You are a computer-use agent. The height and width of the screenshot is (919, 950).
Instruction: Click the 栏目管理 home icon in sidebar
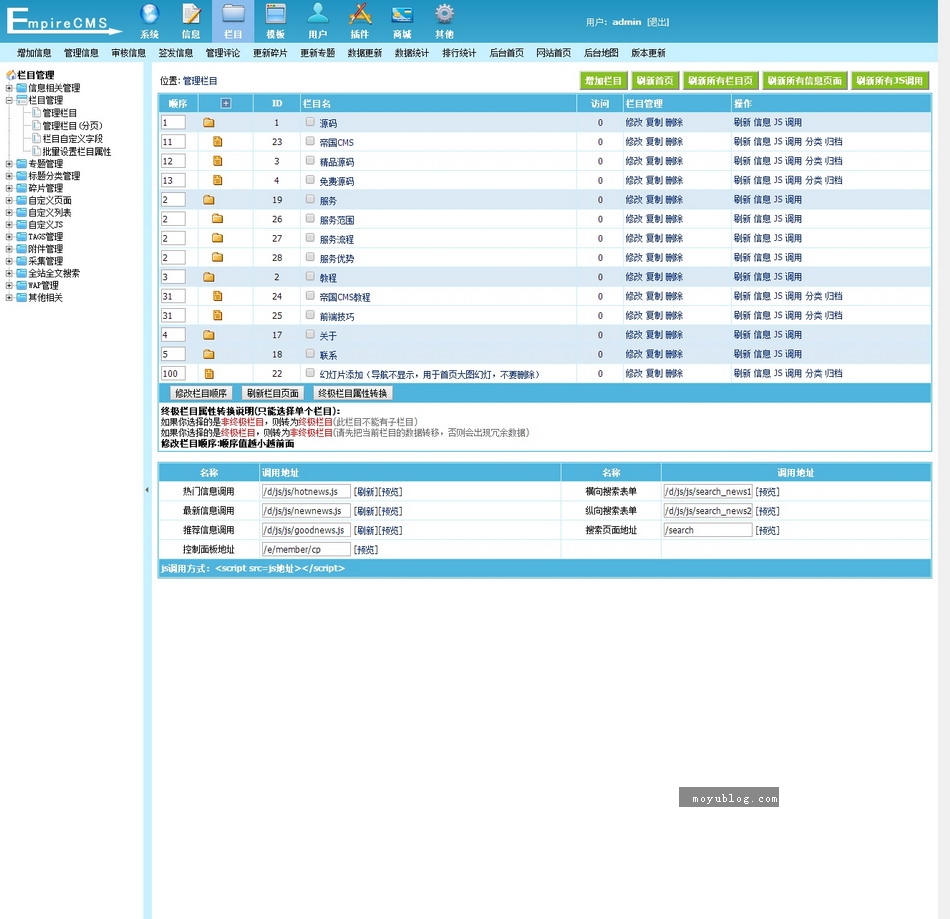click(11, 75)
